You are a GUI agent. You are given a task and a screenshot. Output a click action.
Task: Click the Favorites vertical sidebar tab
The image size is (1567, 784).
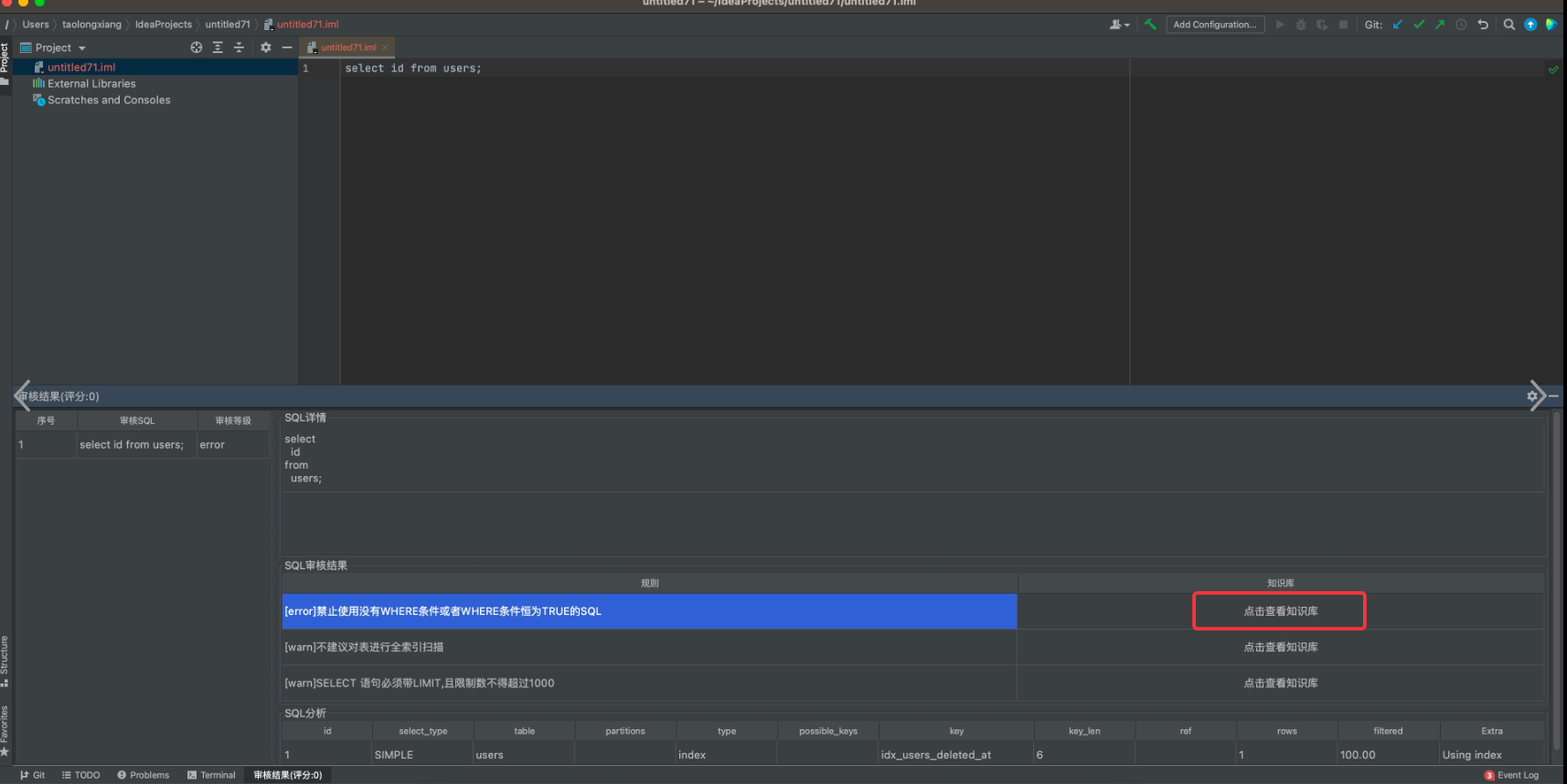pyautogui.click(x=5, y=731)
